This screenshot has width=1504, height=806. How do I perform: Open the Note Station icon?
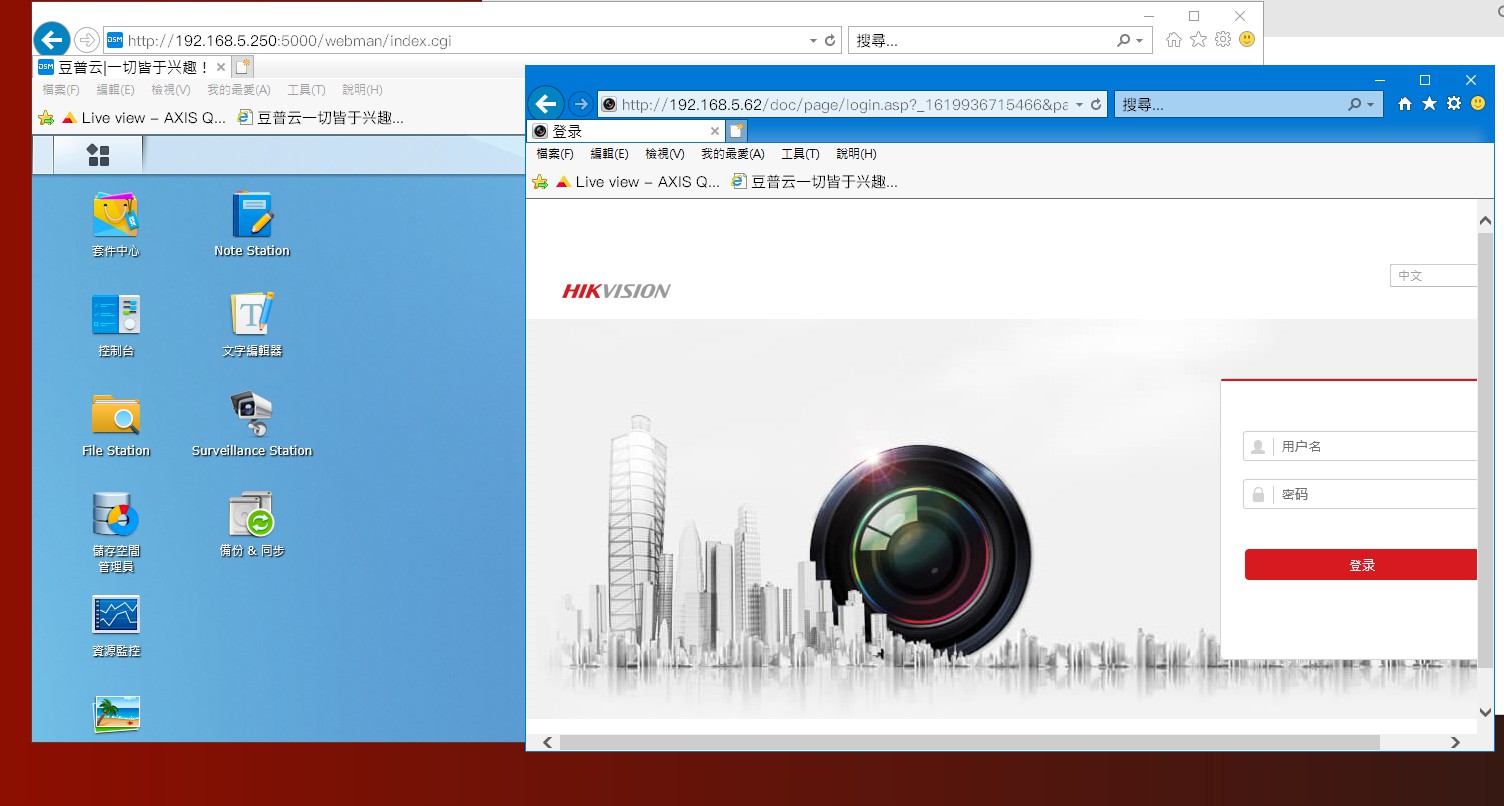pyautogui.click(x=252, y=216)
